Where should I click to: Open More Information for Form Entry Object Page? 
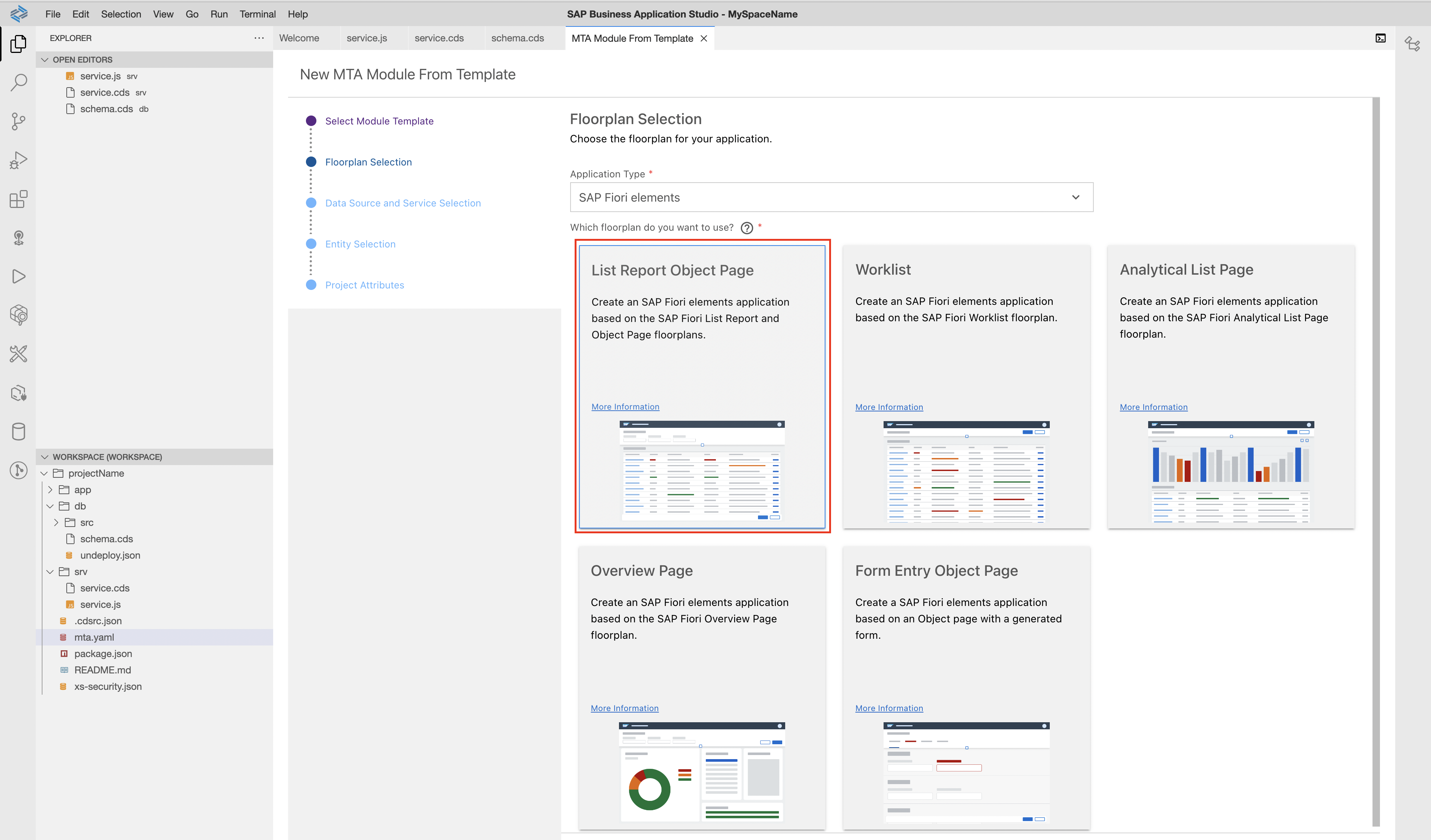pyautogui.click(x=889, y=708)
